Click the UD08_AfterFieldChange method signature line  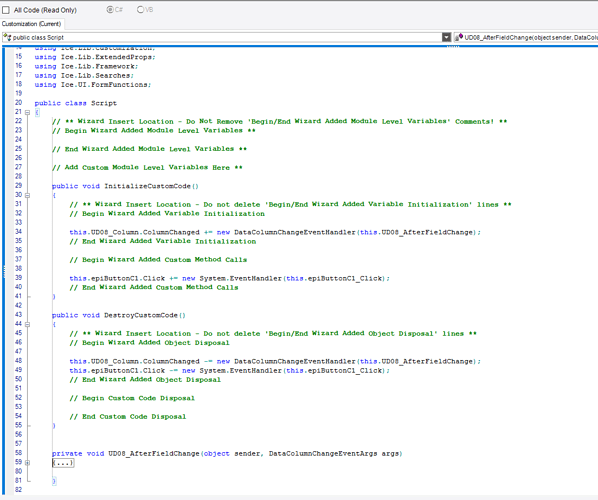[227, 454]
